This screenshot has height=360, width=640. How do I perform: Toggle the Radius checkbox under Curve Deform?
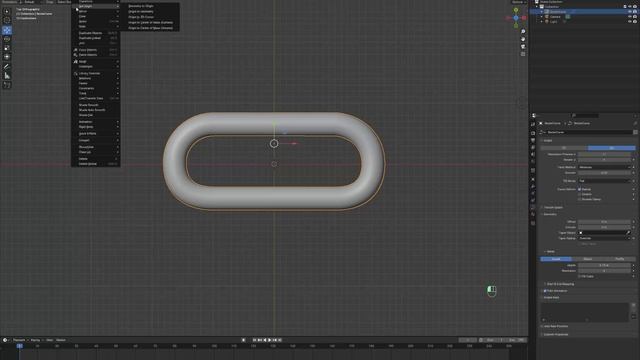click(580, 189)
